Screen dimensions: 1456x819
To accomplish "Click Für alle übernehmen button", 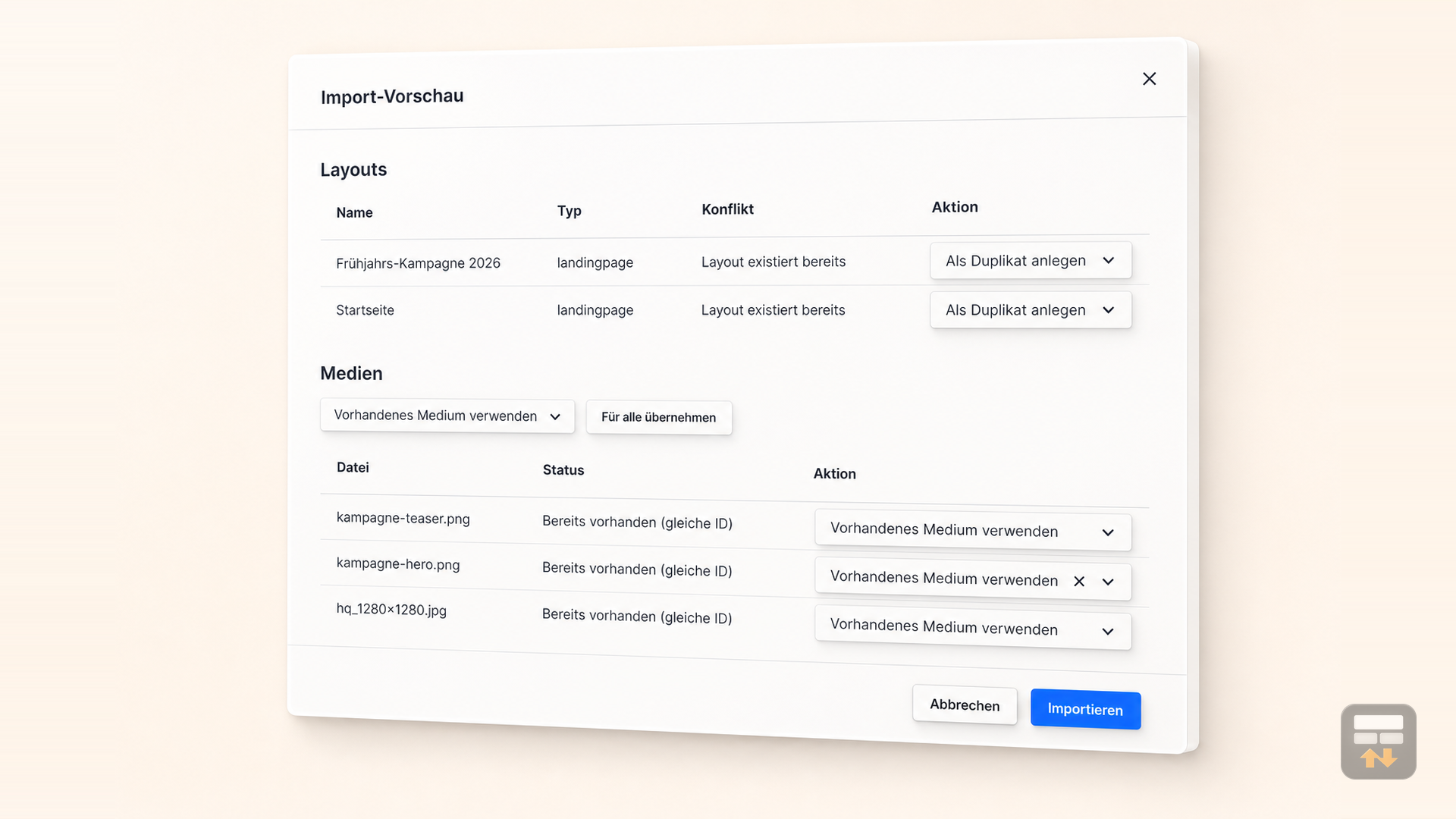I will pos(659,417).
